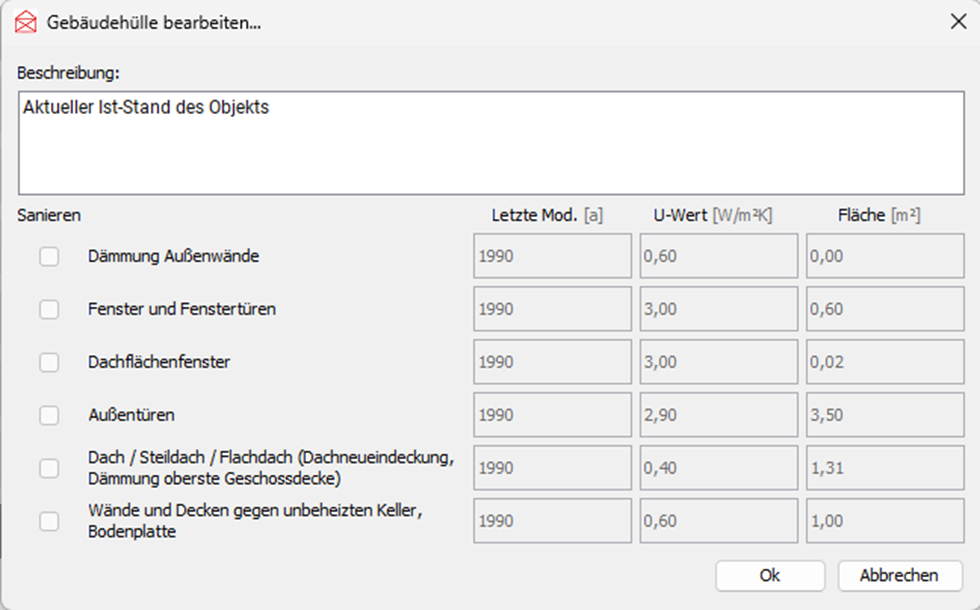
Task: Click the Letzte Mod. field for Dämmung Außenwände
Action: 552,256
